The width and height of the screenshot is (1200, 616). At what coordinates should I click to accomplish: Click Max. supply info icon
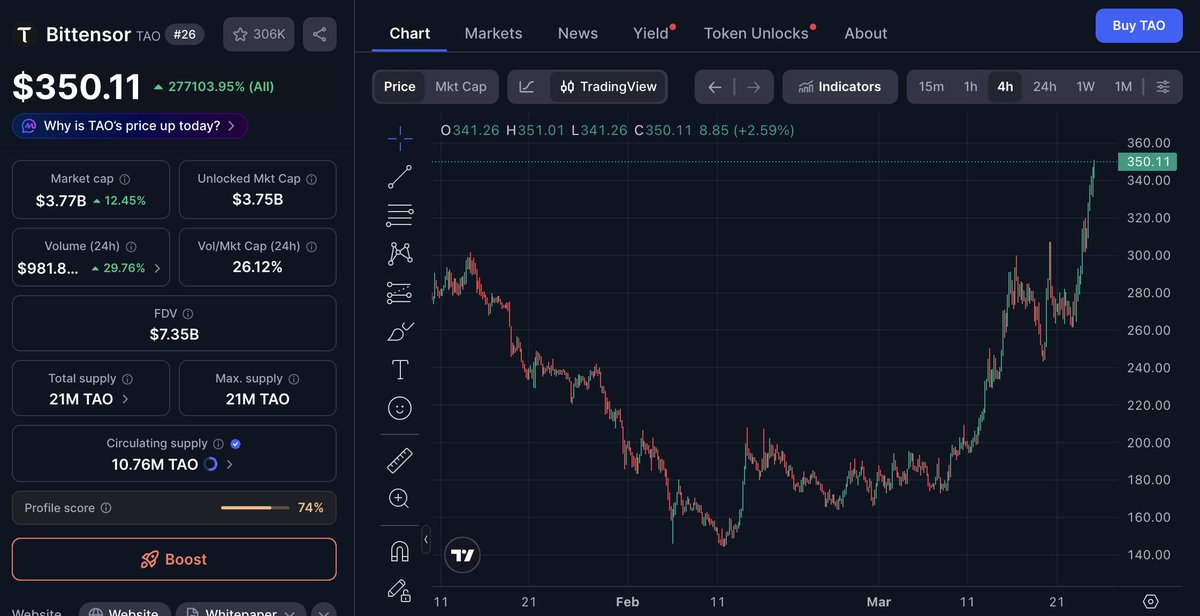(293, 379)
